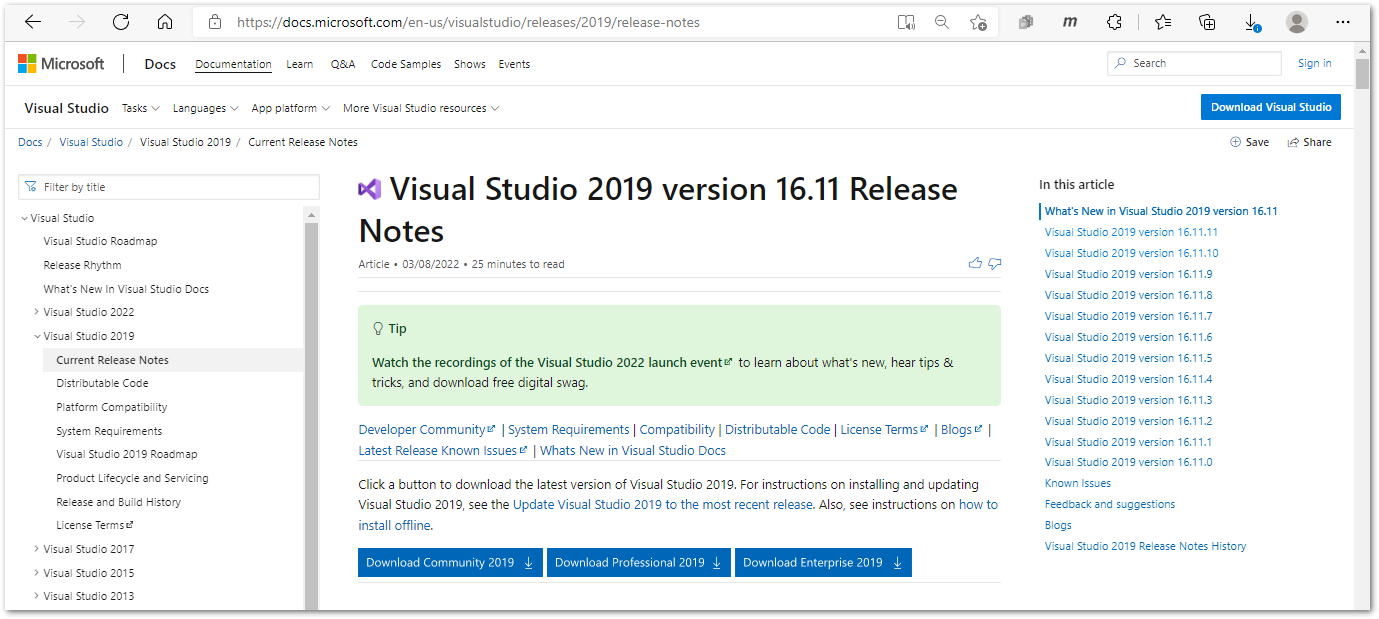Open the Q&A tab
Viewport: 1379px width, 619px height.
342,64
